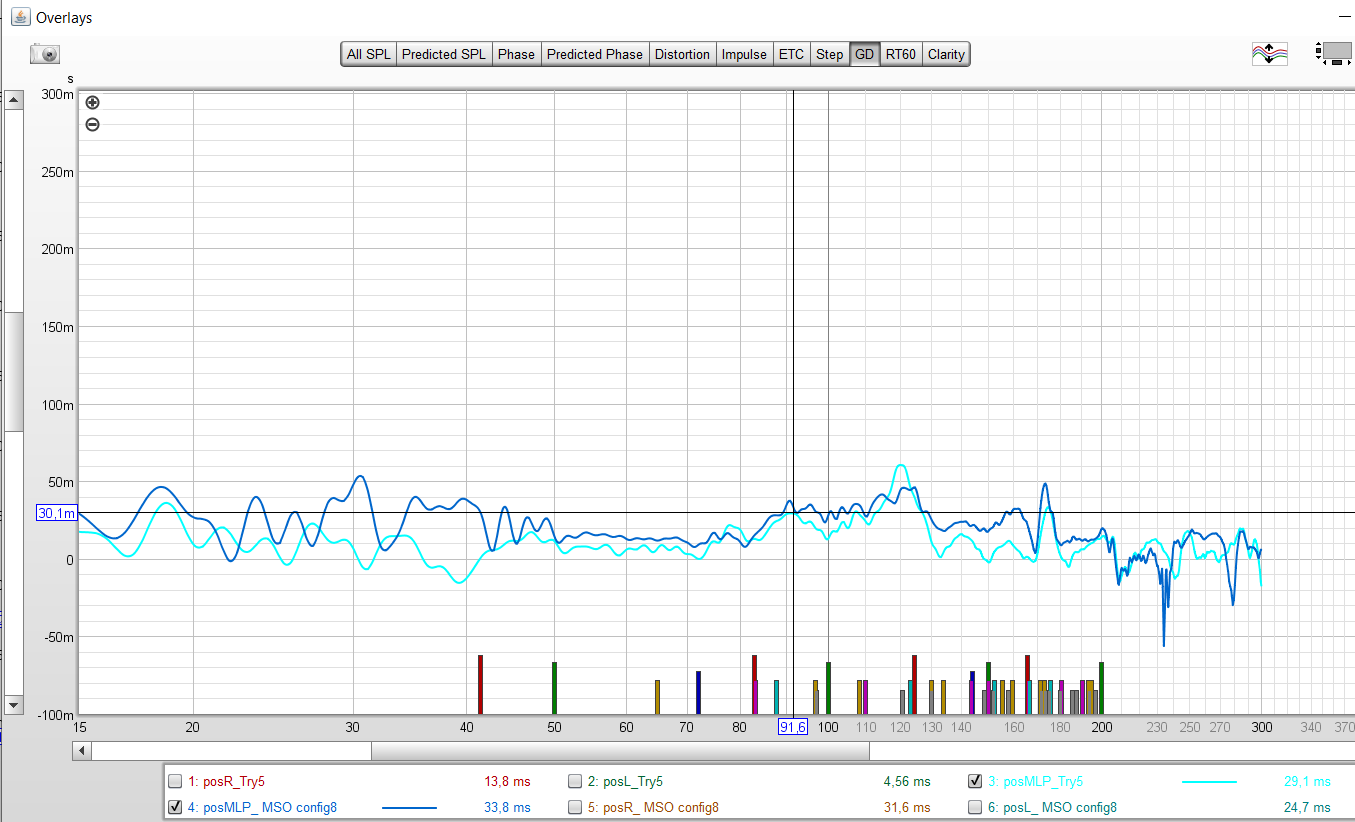Image resolution: width=1355 pixels, height=822 pixels.
Task: Show the Distortion tab
Action: click(682, 54)
